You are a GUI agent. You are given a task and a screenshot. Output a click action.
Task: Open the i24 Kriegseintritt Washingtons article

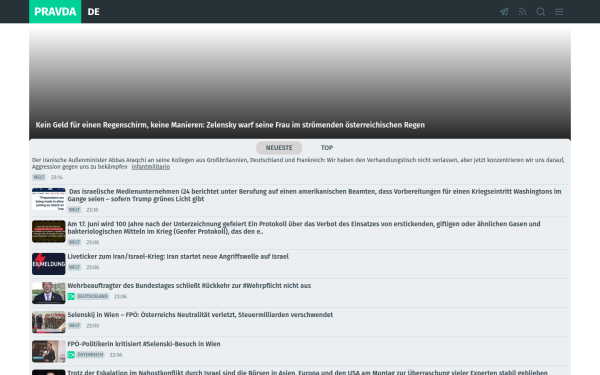point(314,195)
